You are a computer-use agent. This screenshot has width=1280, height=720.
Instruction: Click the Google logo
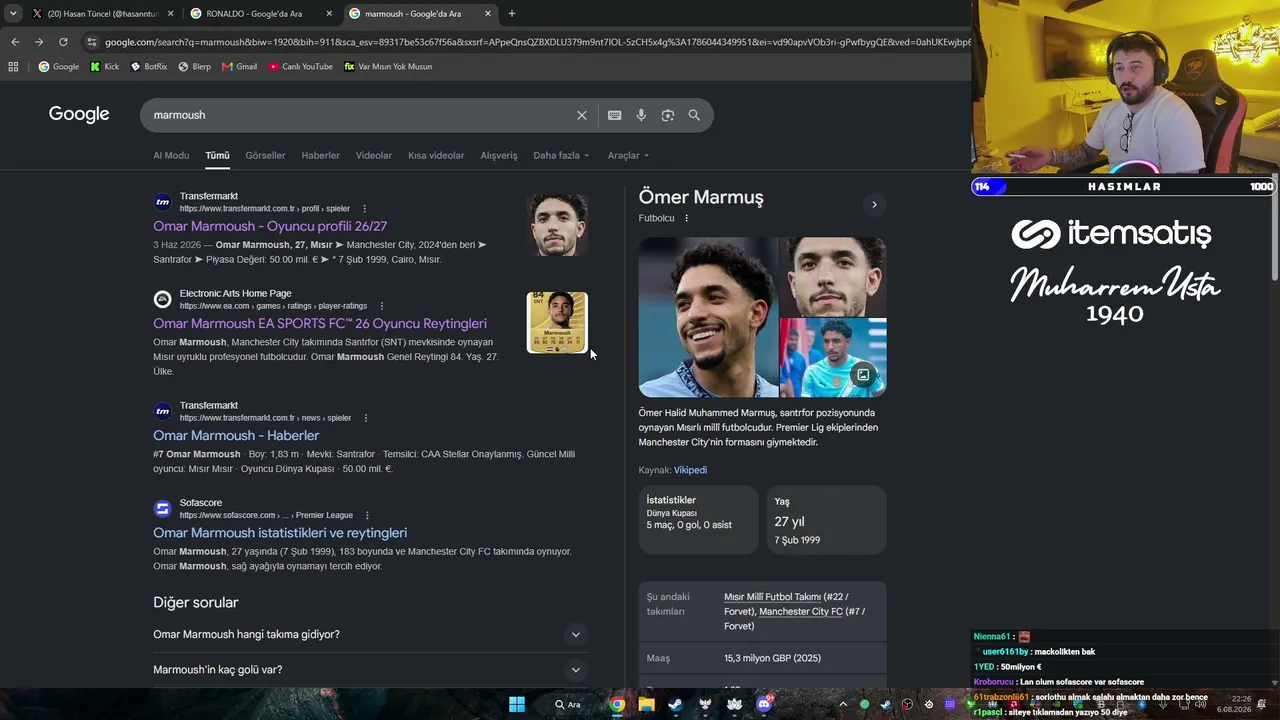pos(79,114)
